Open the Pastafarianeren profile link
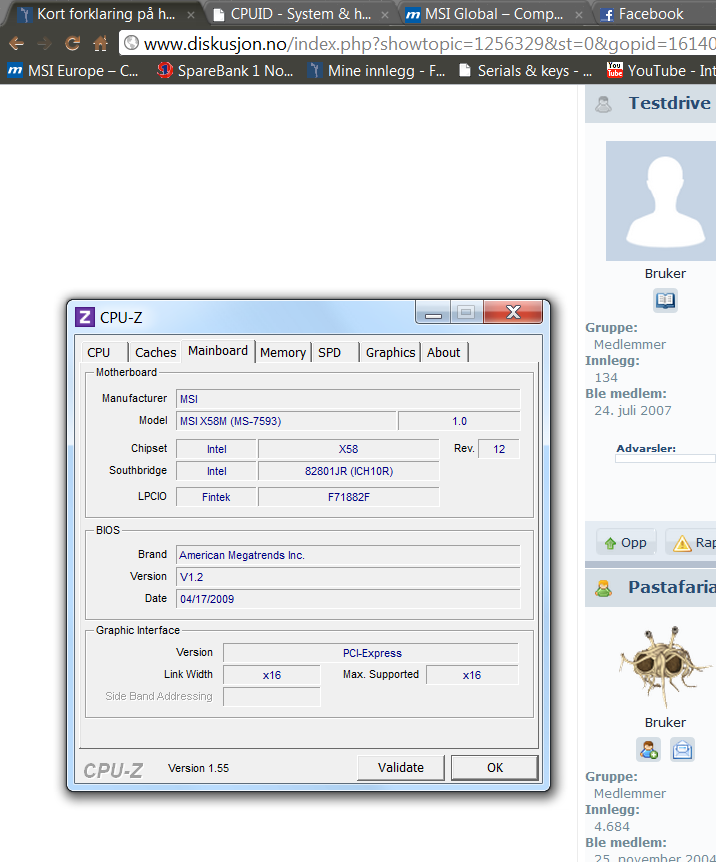The image size is (716, 862). [x=672, y=587]
